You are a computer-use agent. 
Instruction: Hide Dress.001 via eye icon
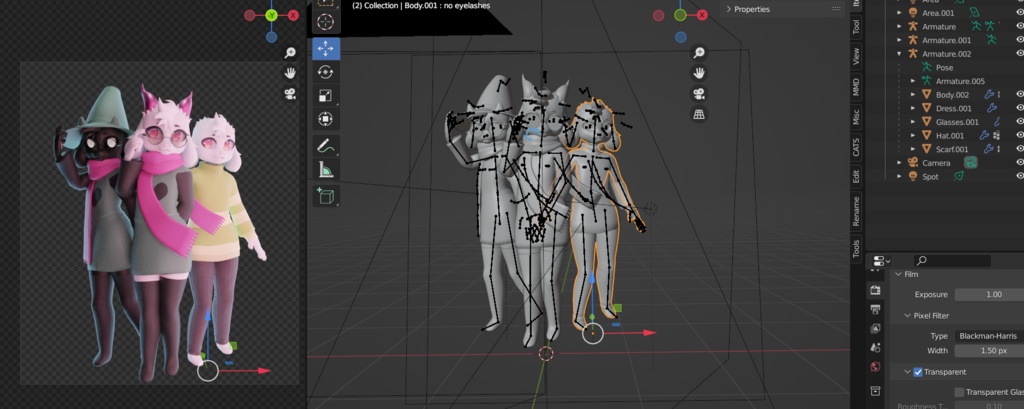(x=1019, y=108)
